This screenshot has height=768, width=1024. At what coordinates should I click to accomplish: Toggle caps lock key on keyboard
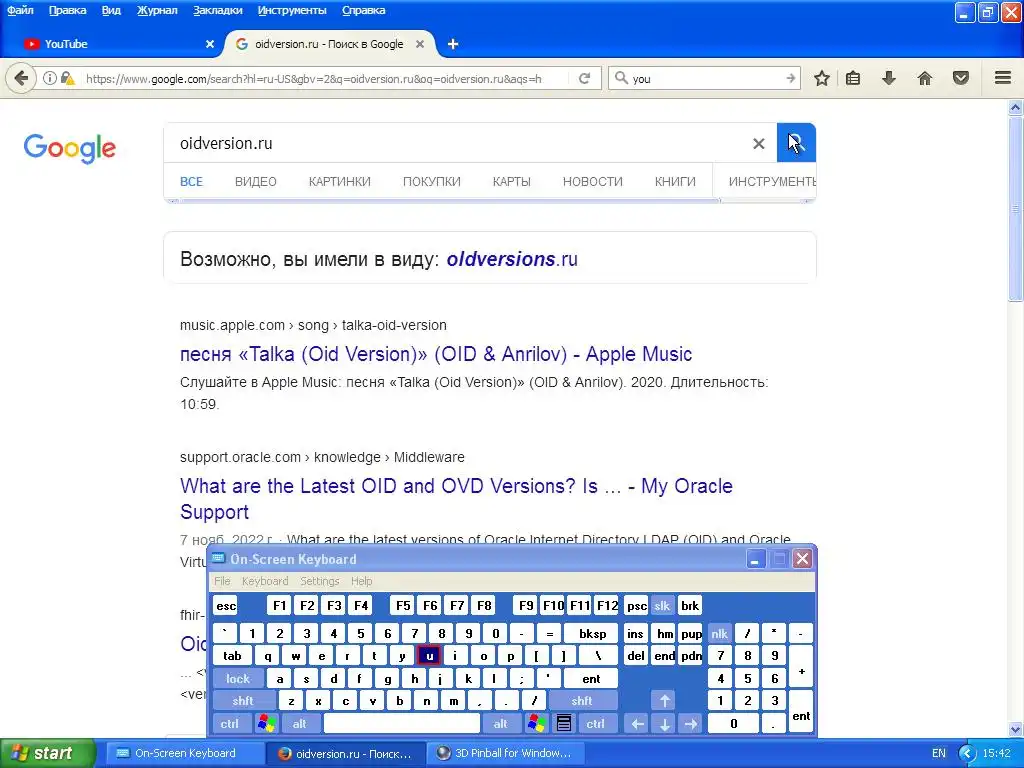tap(238, 679)
